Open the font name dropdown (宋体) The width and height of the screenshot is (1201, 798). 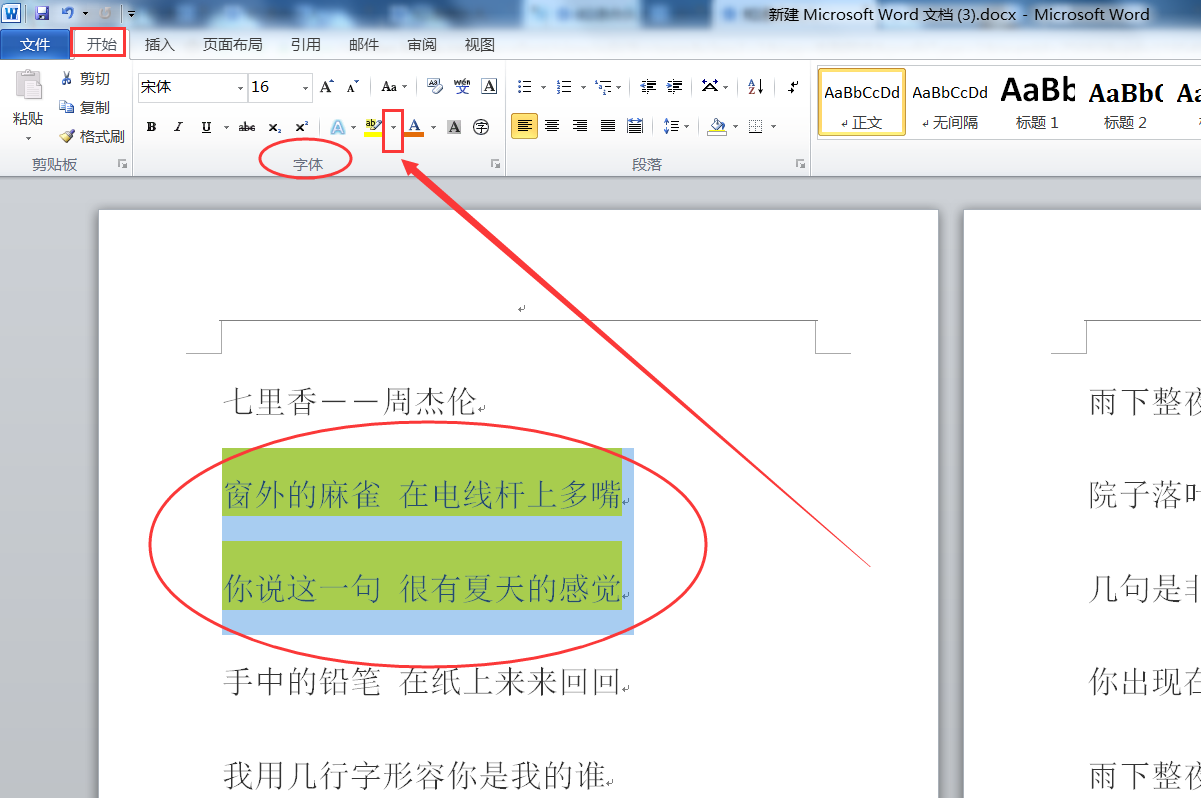240,88
